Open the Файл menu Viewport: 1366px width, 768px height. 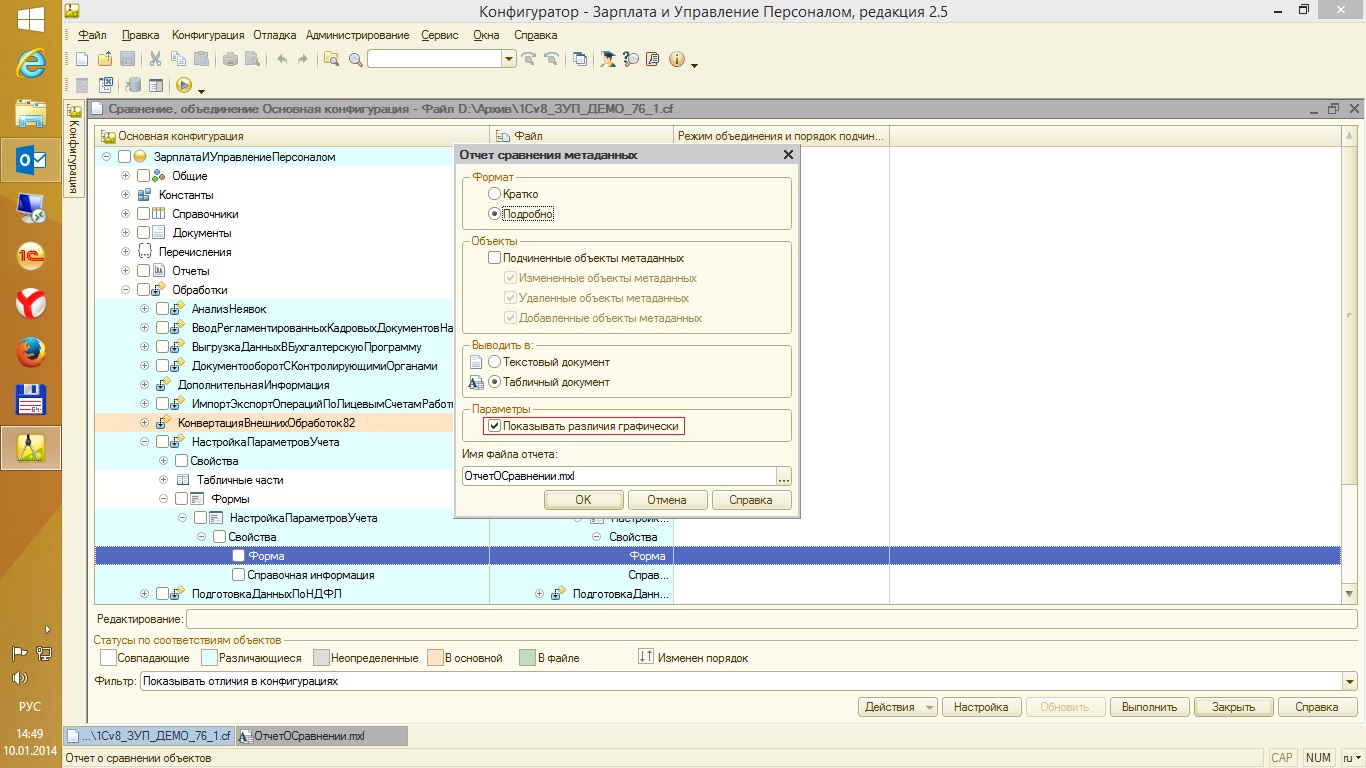(92, 35)
